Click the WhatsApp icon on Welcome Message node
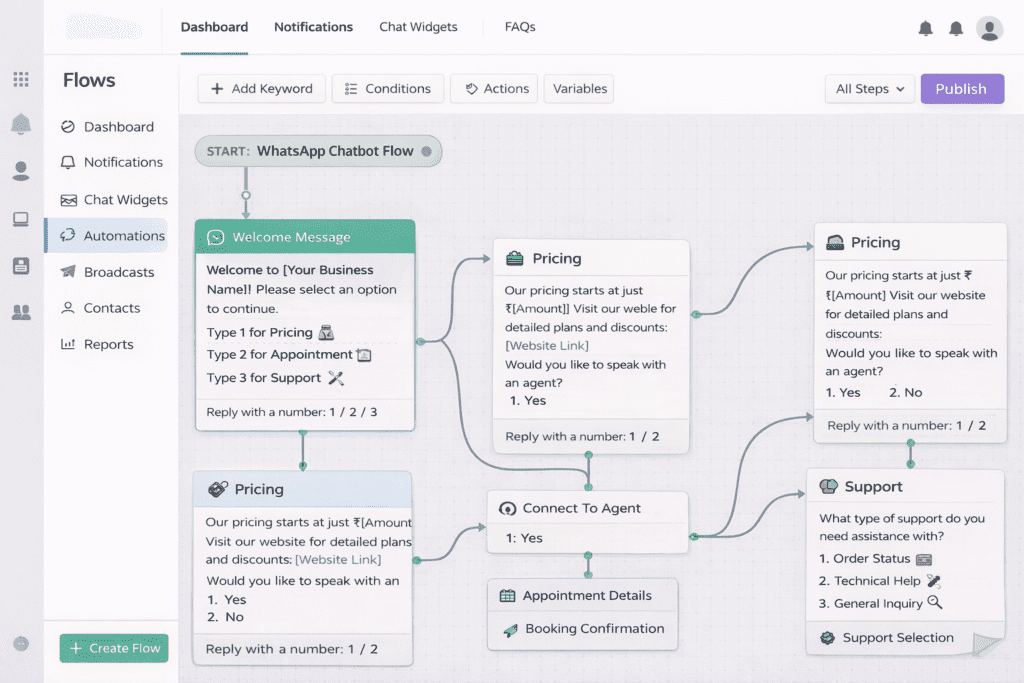Image resolution: width=1024 pixels, height=683 pixels. (x=215, y=237)
